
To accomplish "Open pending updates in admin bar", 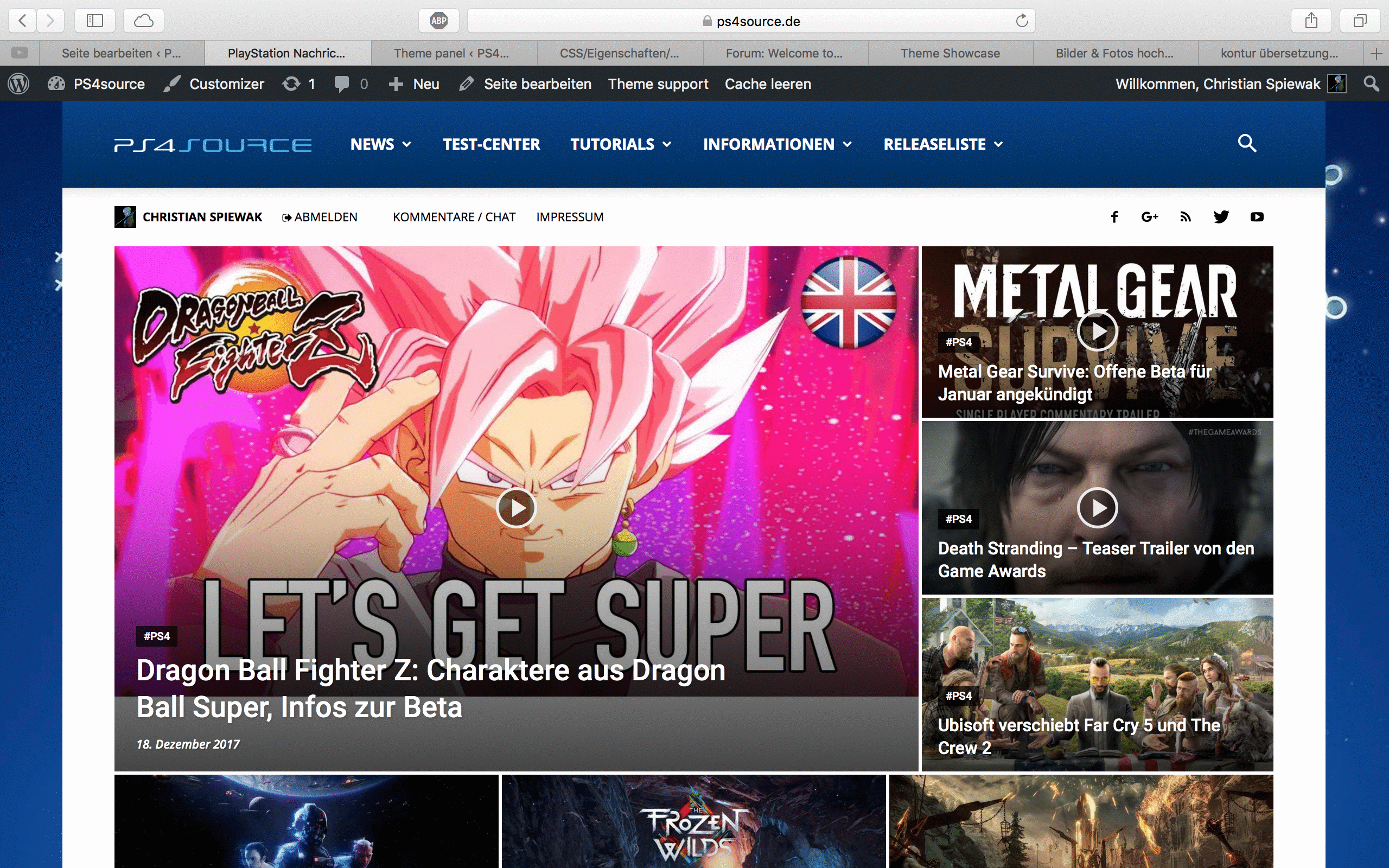I will 298,84.
